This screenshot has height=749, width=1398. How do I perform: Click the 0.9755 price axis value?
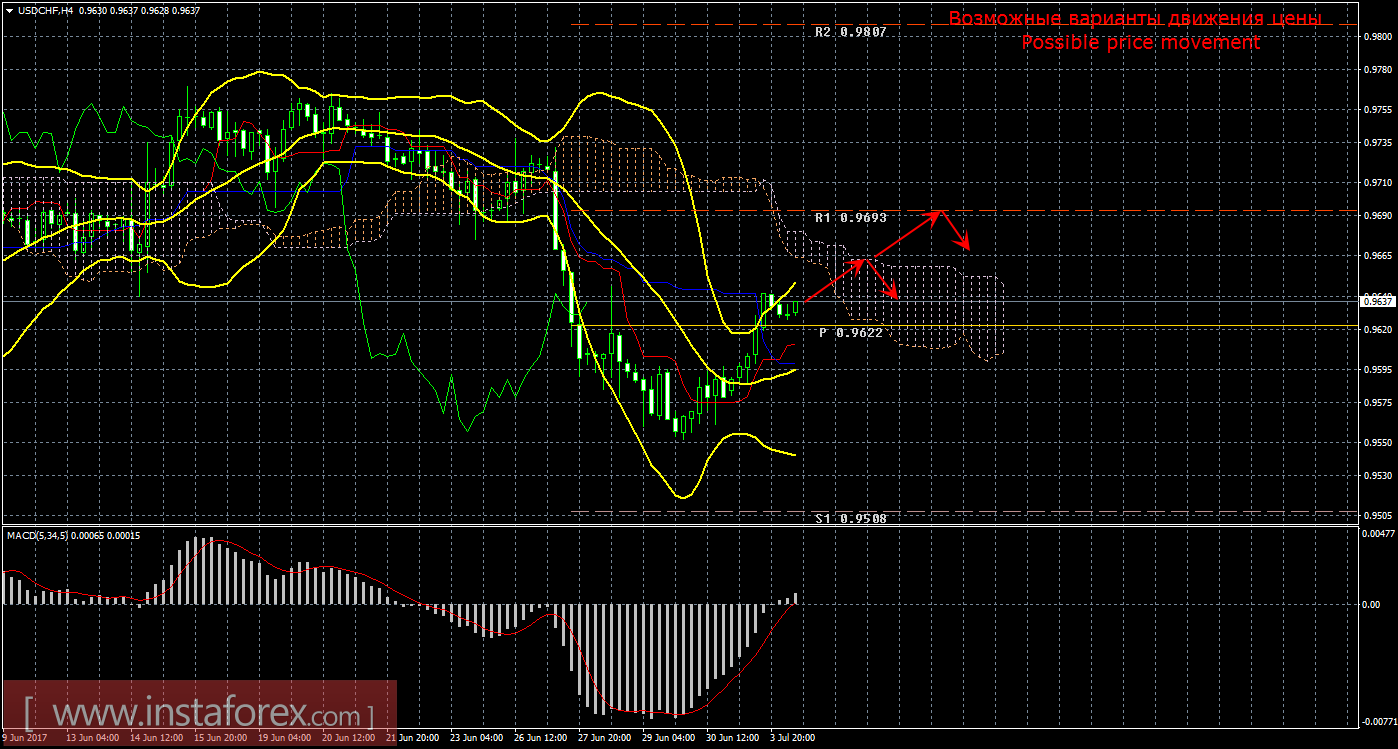tap(1378, 109)
